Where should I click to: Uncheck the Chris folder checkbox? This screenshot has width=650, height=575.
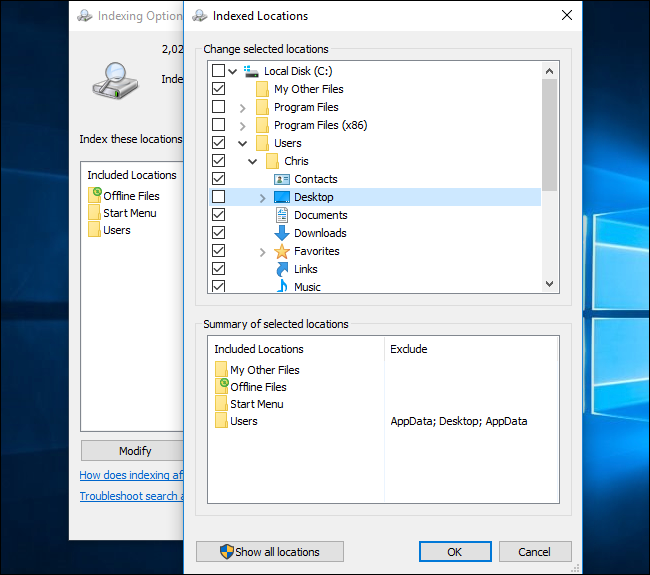218,161
